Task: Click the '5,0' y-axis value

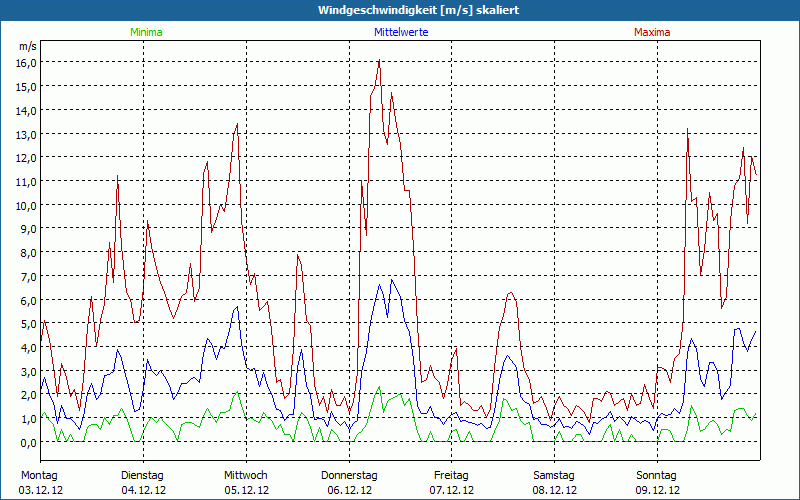Action: coord(30,324)
